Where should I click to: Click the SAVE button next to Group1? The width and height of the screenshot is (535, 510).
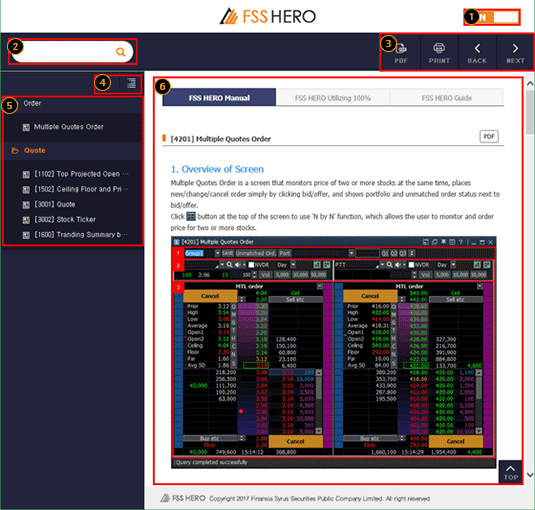228,253
